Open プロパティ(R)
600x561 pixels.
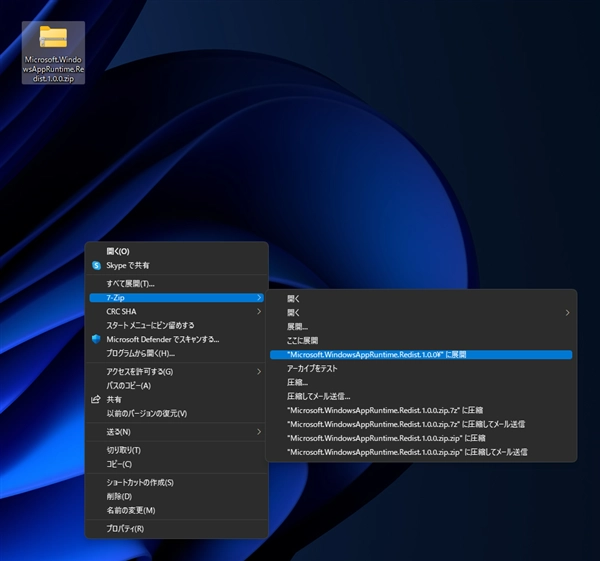tap(176, 529)
